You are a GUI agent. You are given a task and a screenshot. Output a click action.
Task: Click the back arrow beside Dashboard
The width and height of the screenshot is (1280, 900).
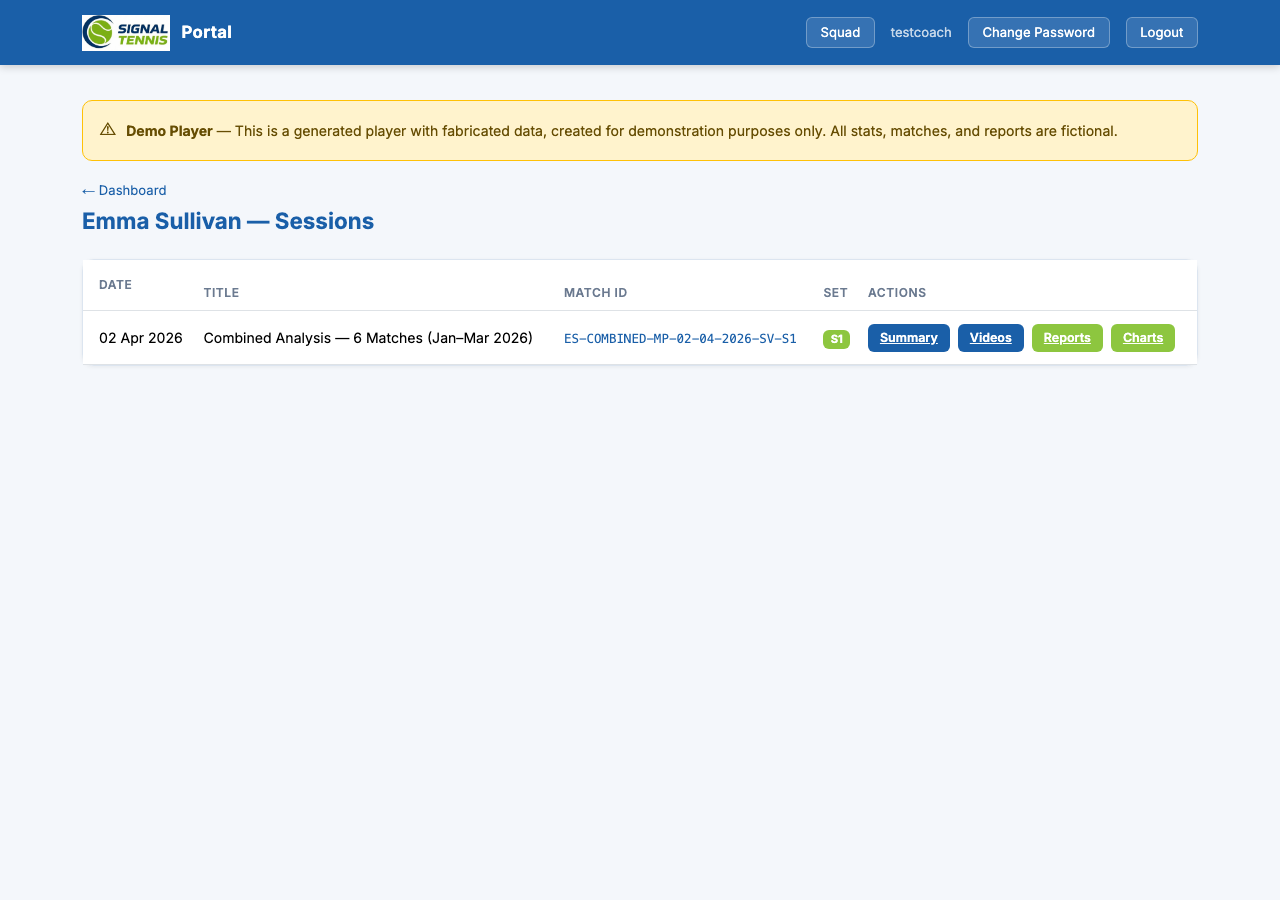coord(88,190)
